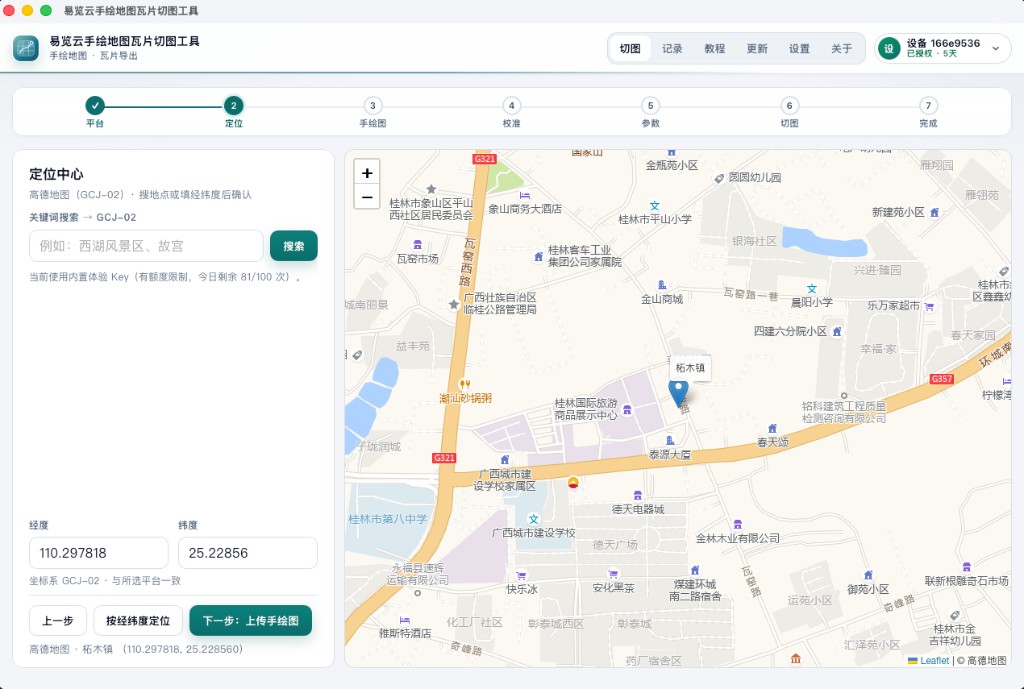The image size is (1024, 689).
Task: Select step 6 切图 in stepper
Action: point(789,112)
